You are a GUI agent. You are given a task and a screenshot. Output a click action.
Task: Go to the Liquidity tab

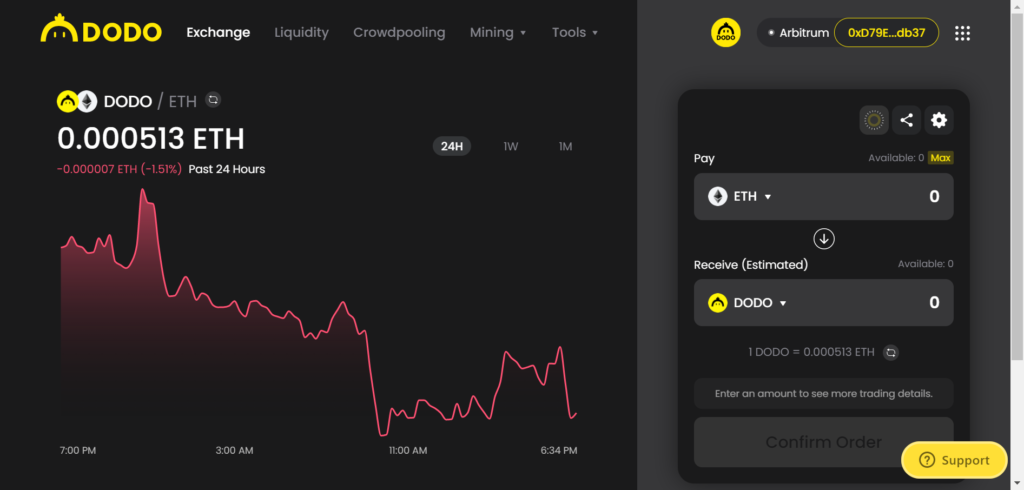pyautogui.click(x=301, y=33)
